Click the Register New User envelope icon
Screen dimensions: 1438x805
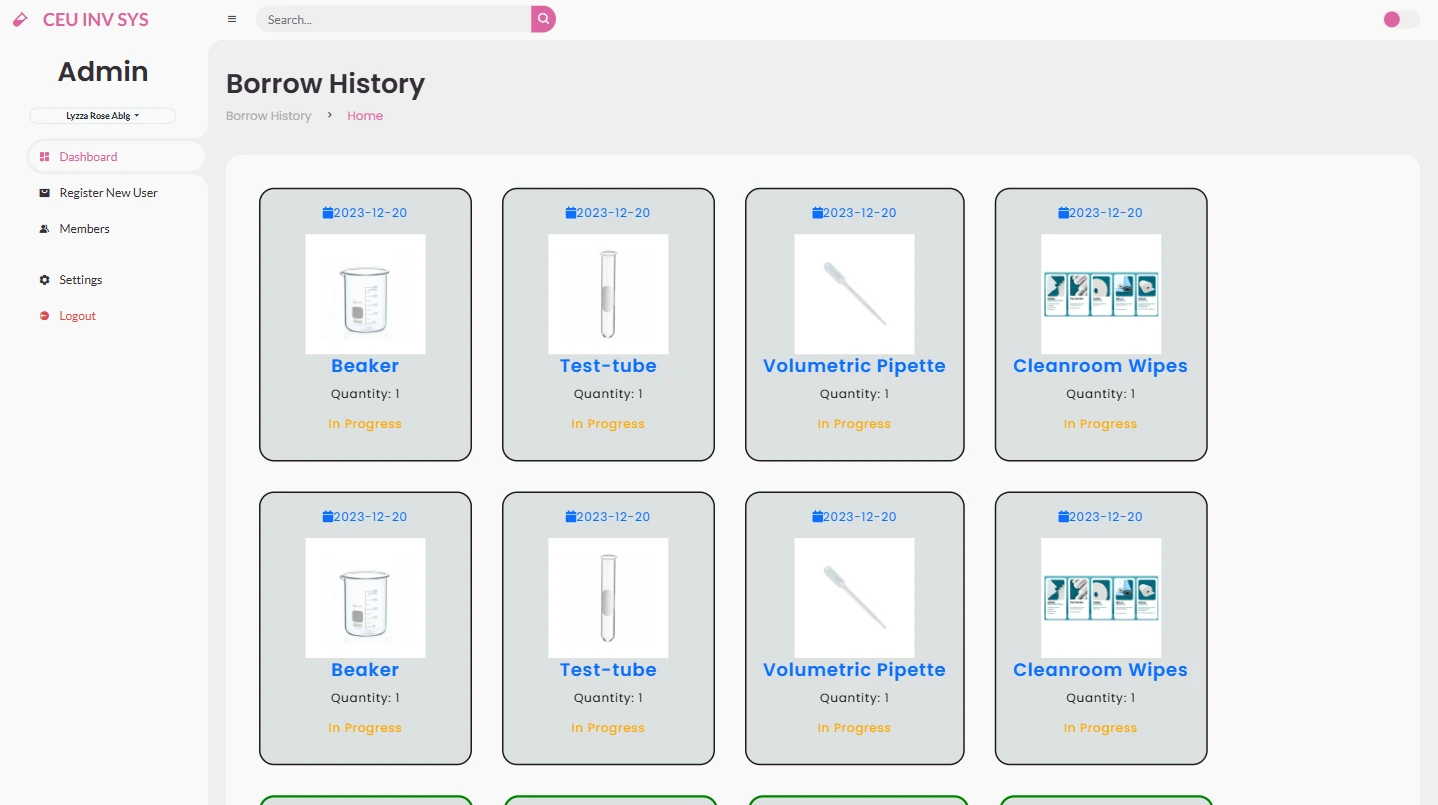[44, 193]
